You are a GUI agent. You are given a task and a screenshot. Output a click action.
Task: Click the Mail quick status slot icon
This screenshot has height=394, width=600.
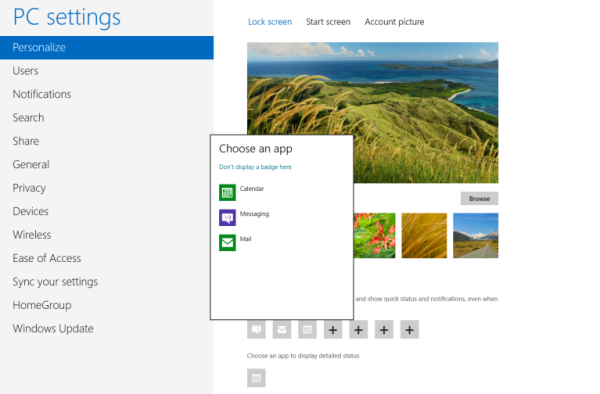click(x=282, y=329)
